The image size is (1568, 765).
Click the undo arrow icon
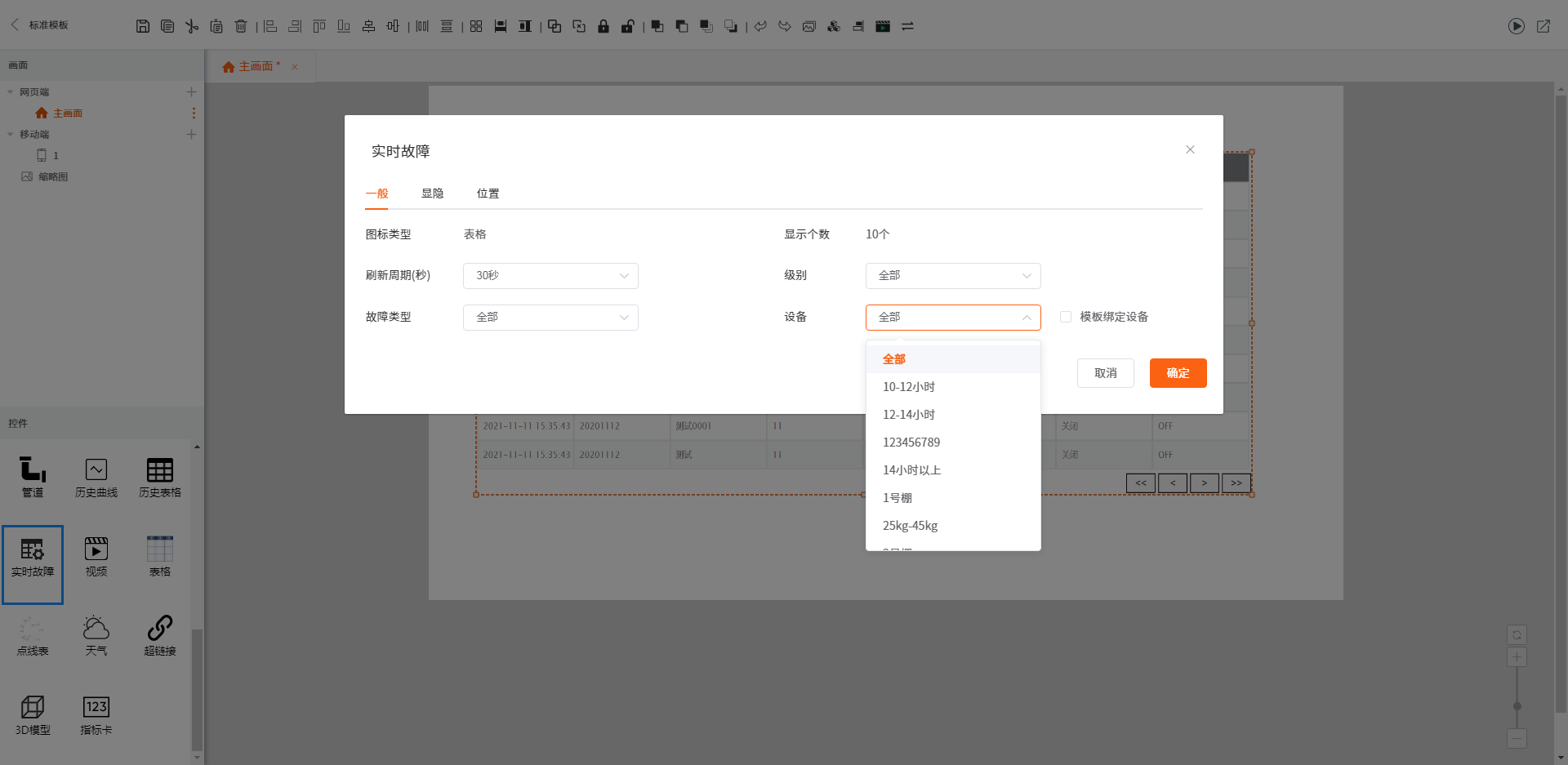(x=760, y=26)
